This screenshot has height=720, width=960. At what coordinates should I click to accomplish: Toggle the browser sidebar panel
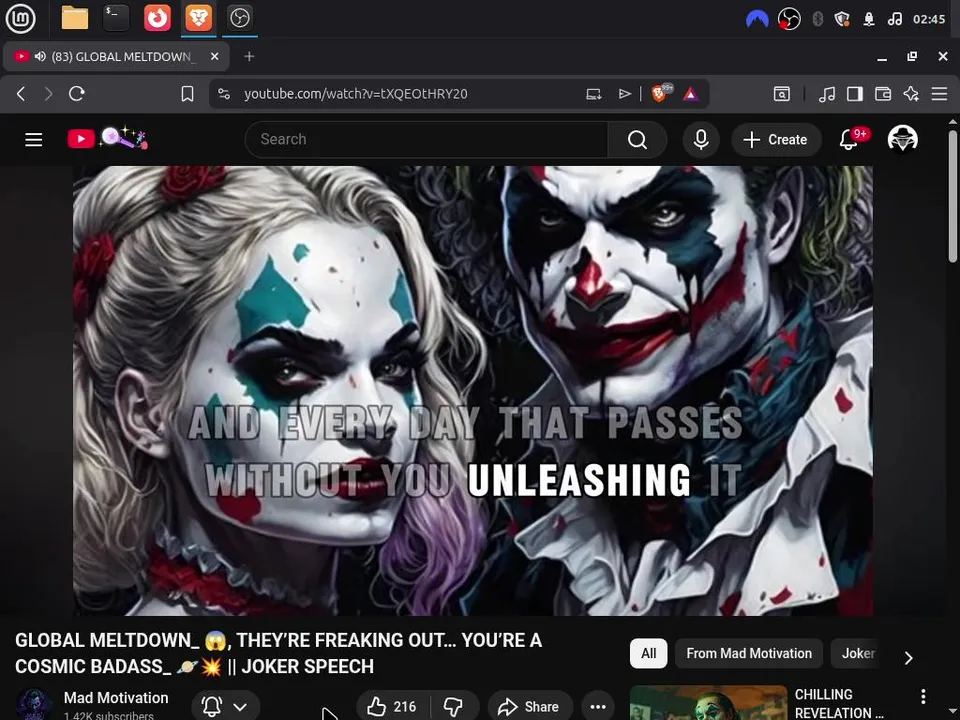(x=855, y=94)
